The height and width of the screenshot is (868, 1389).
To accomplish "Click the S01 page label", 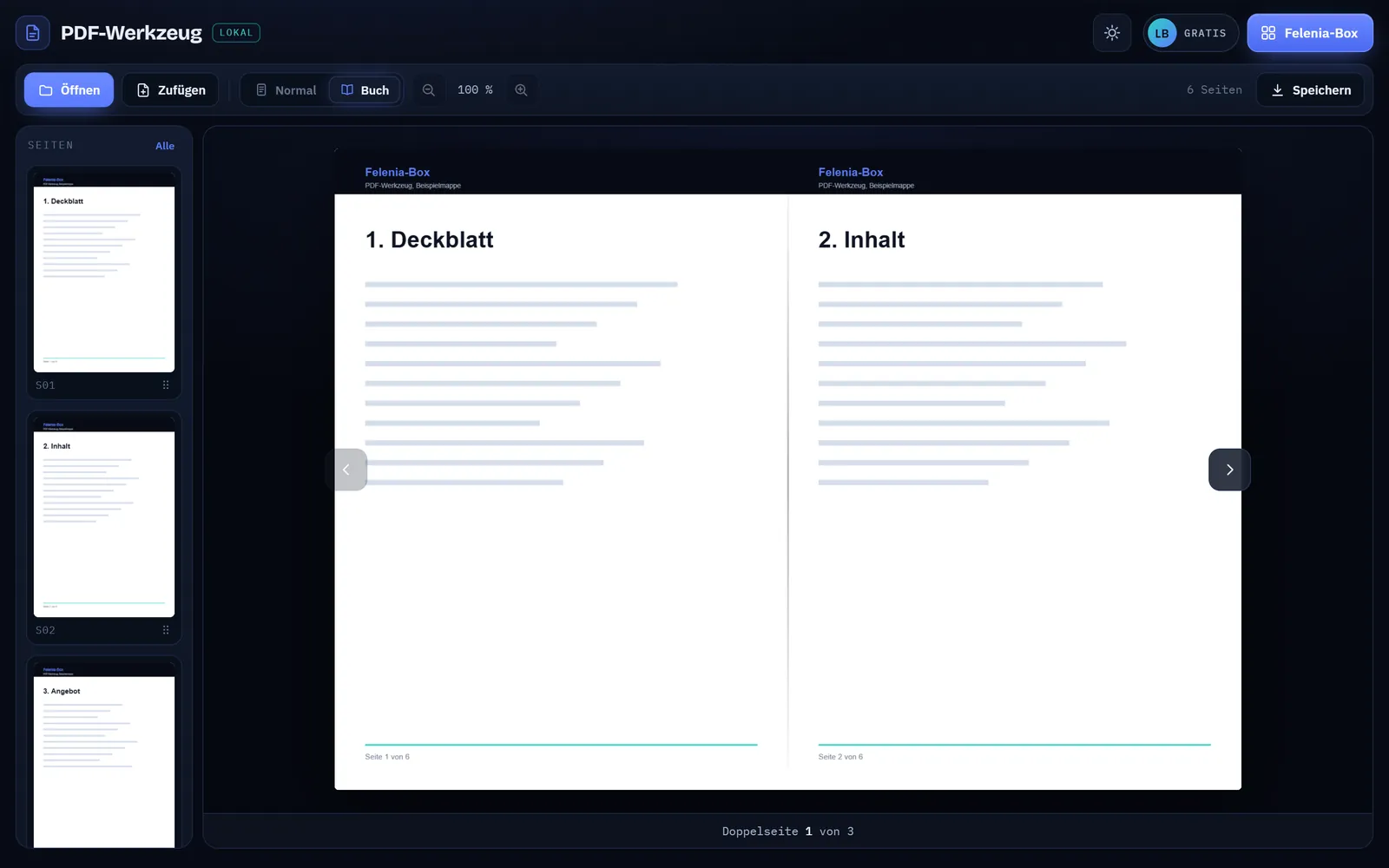I will (45, 385).
